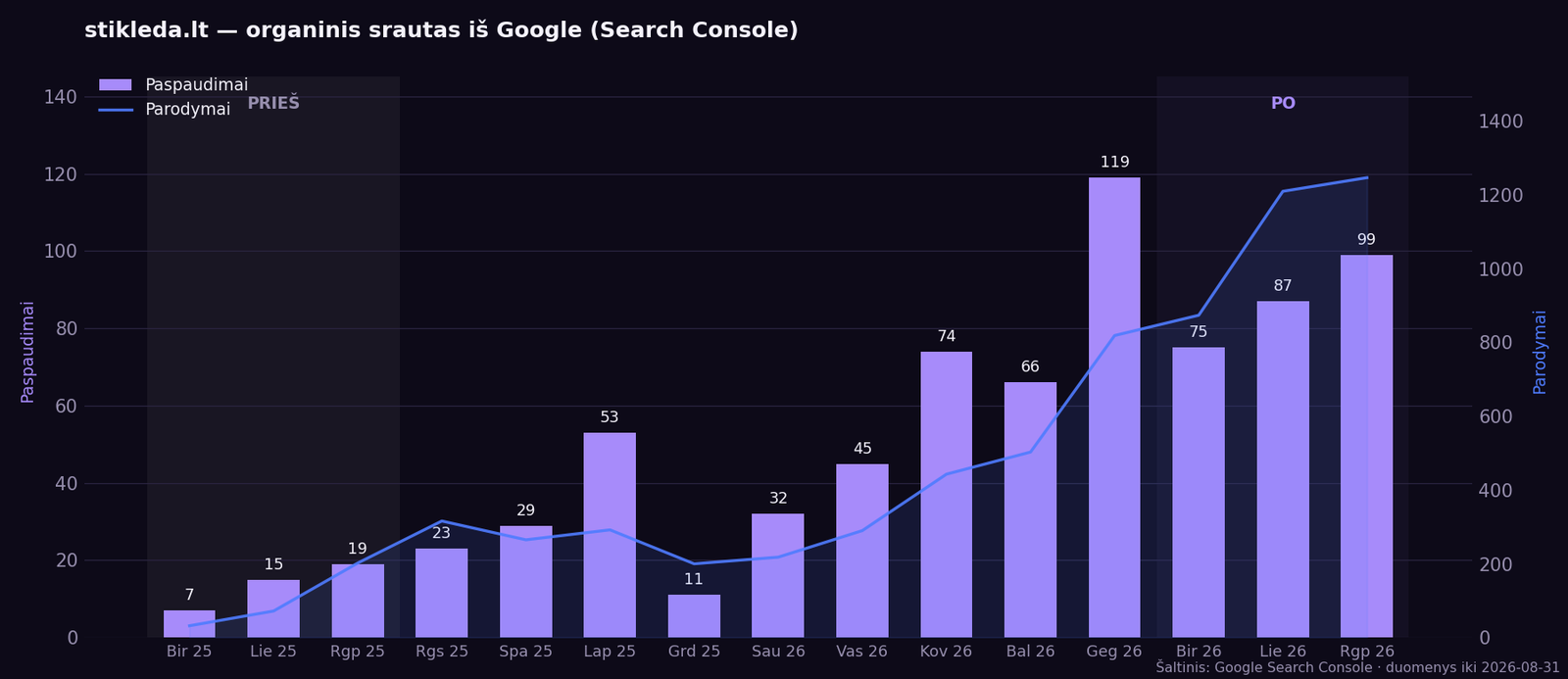Image resolution: width=1568 pixels, height=679 pixels.
Task: Click the Rgs 25 bar labeled 23
Action: click(442, 593)
